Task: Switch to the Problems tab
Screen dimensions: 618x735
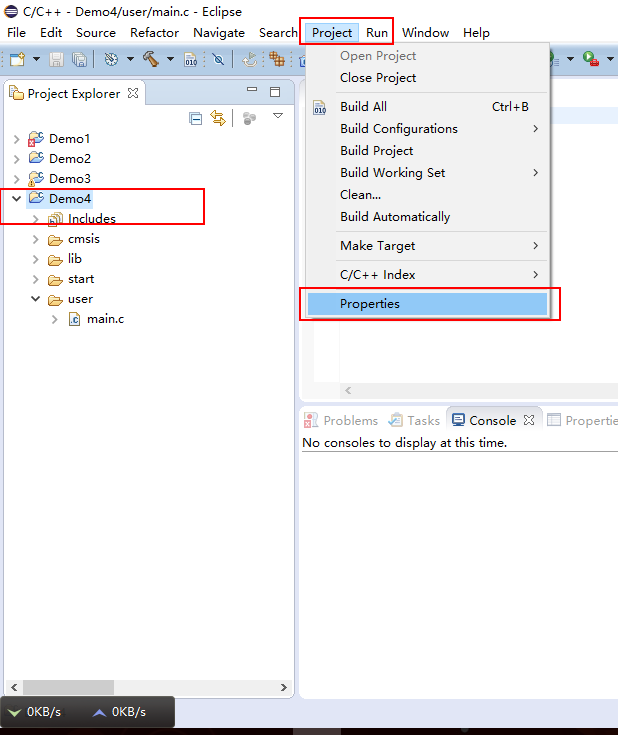Action: [x=341, y=420]
